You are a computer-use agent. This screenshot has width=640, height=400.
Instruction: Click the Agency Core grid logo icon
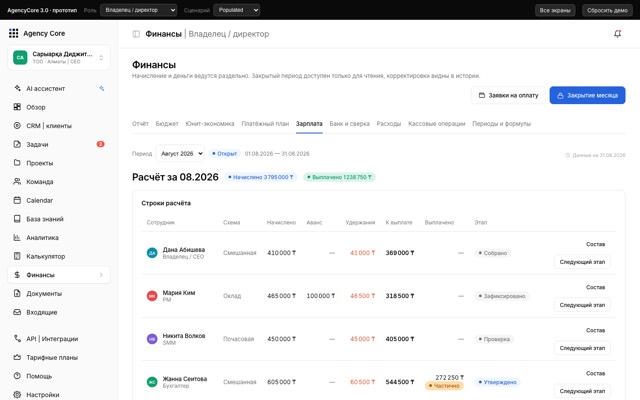tap(13, 33)
